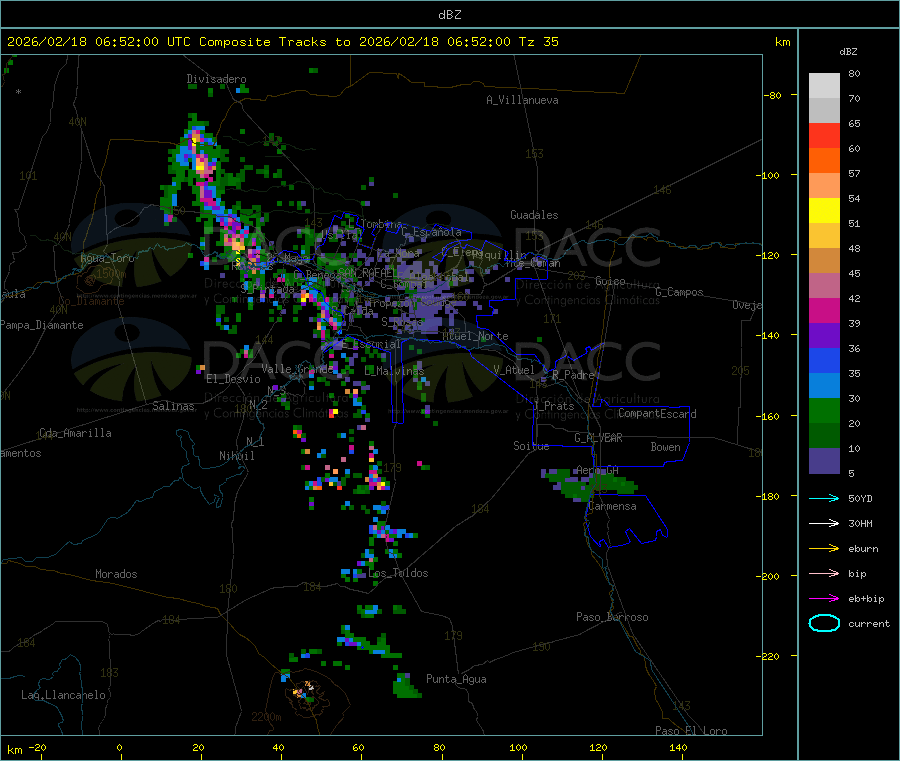
Task: Click the 'Lag.Llancanelo' map label
Action: pyautogui.click(x=63, y=695)
